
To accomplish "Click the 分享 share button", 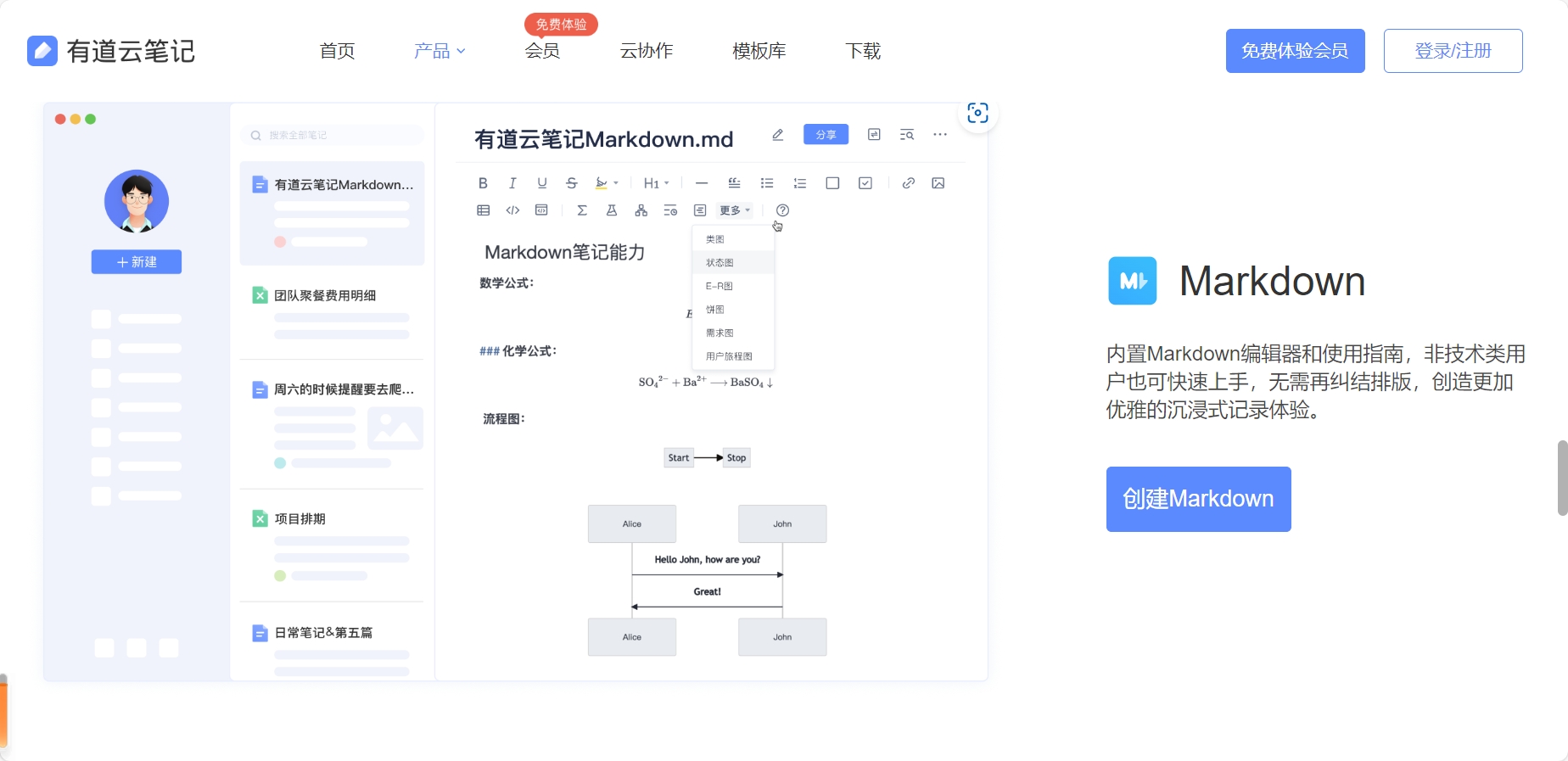I will (826, 135).
